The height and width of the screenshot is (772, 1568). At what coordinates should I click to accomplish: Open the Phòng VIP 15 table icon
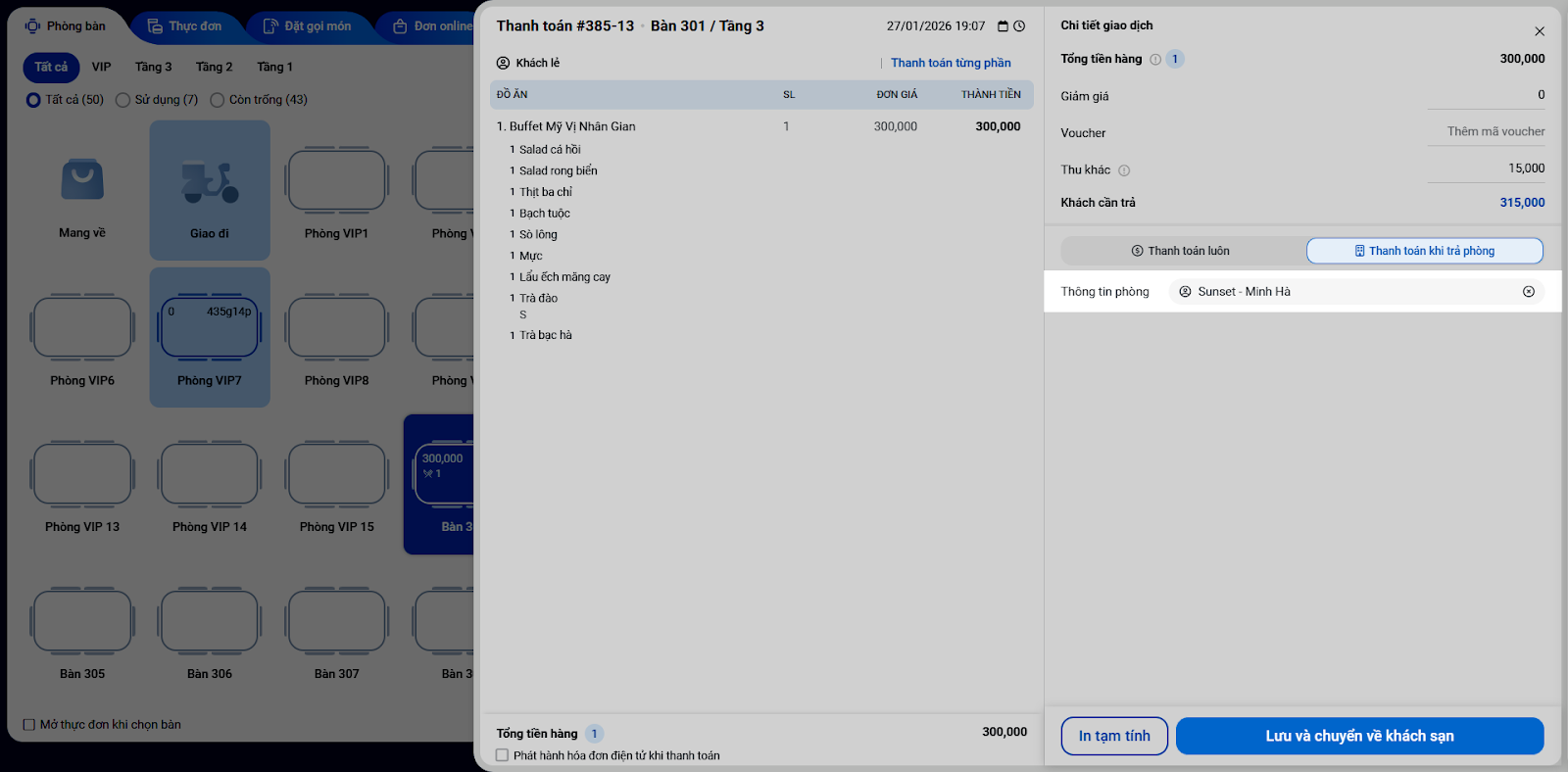pos(336,474)
